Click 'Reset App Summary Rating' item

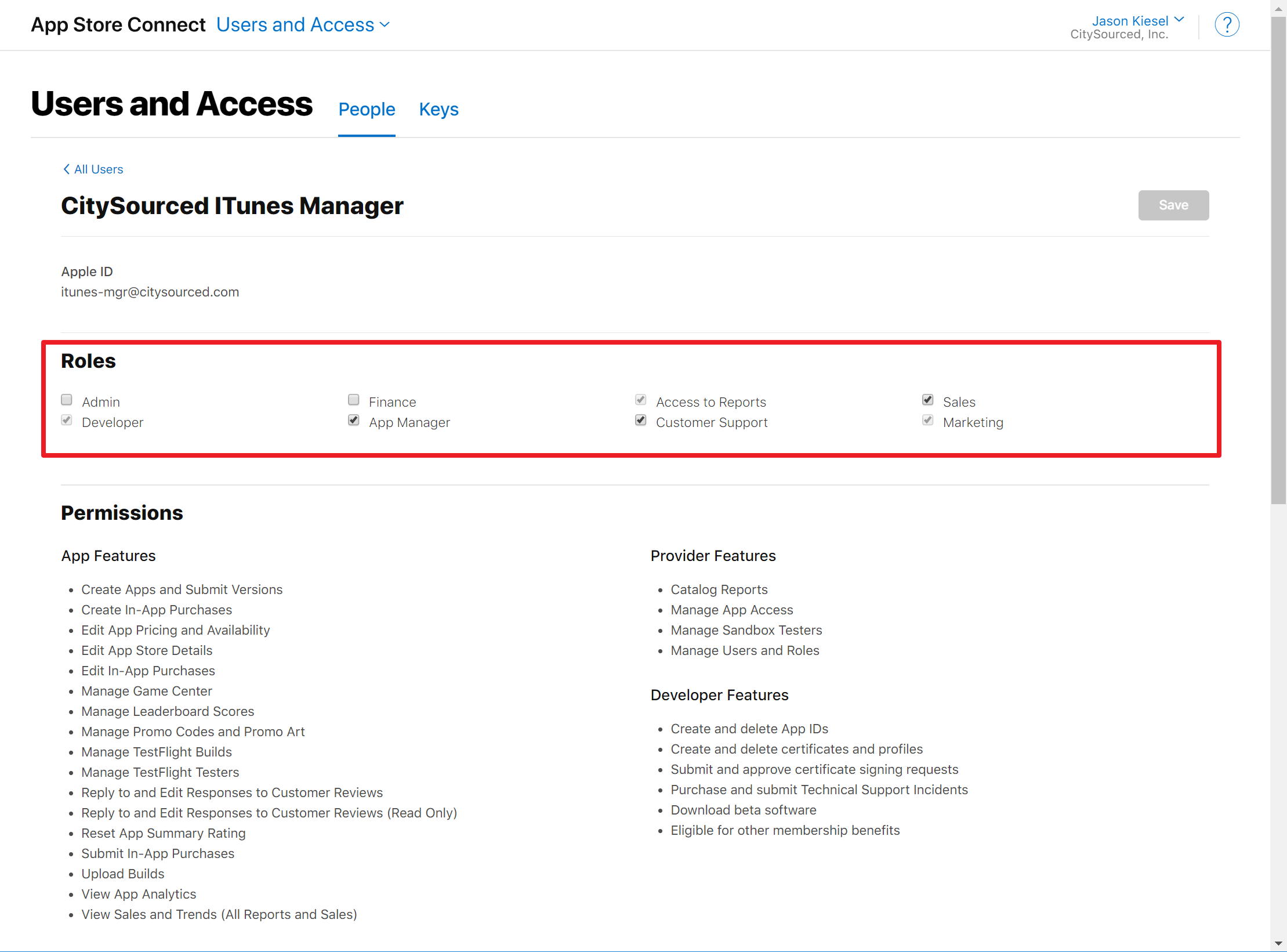(x=164, y=833)
